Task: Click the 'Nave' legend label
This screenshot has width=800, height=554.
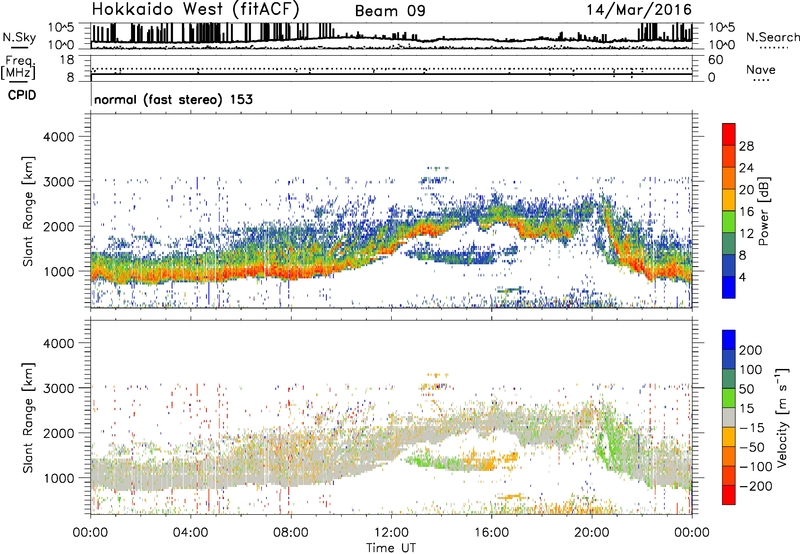Action: (761, 70)
